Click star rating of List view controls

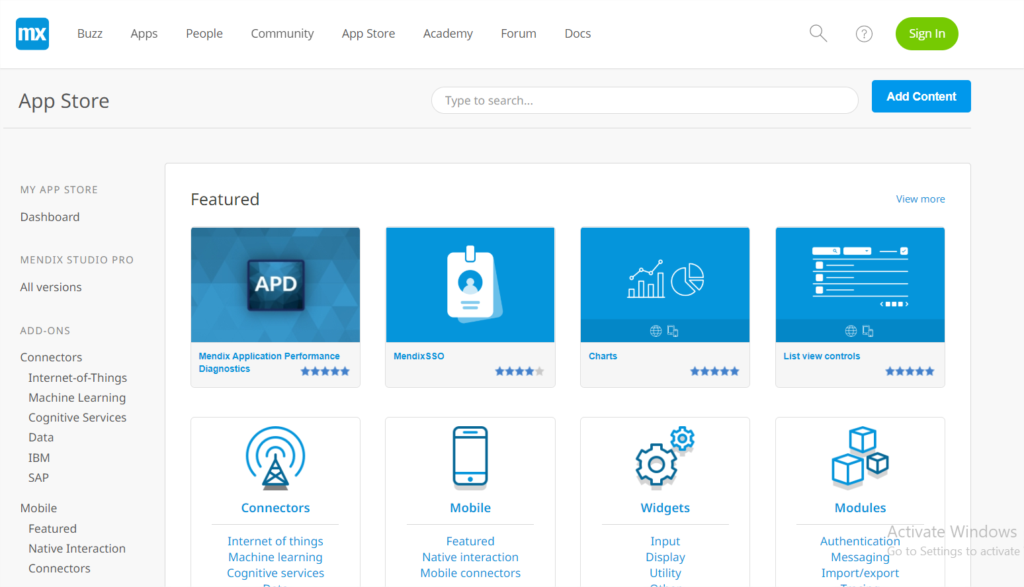point(910,372)
